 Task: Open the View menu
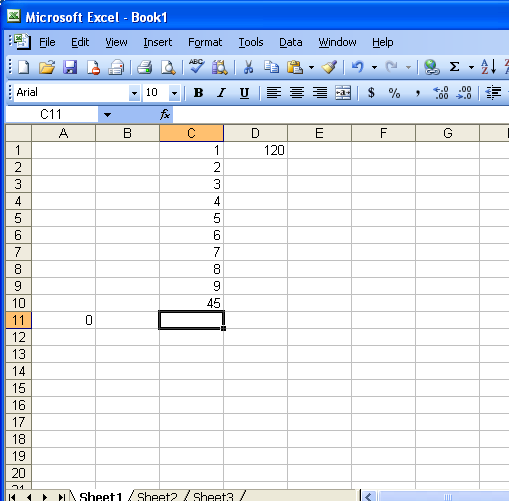click(116, 42)
